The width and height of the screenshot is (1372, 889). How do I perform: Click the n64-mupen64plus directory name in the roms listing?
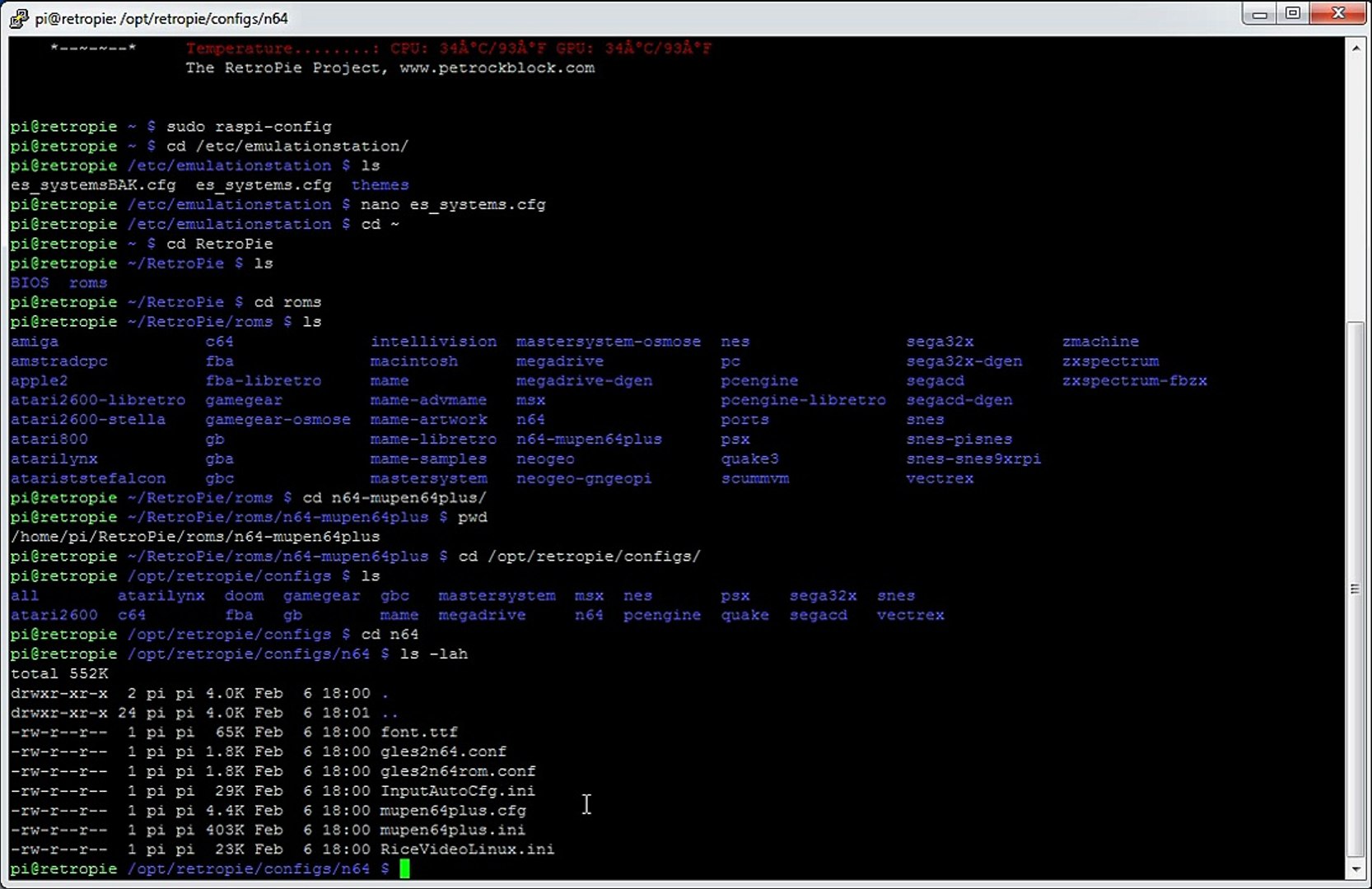coord(589,439)
